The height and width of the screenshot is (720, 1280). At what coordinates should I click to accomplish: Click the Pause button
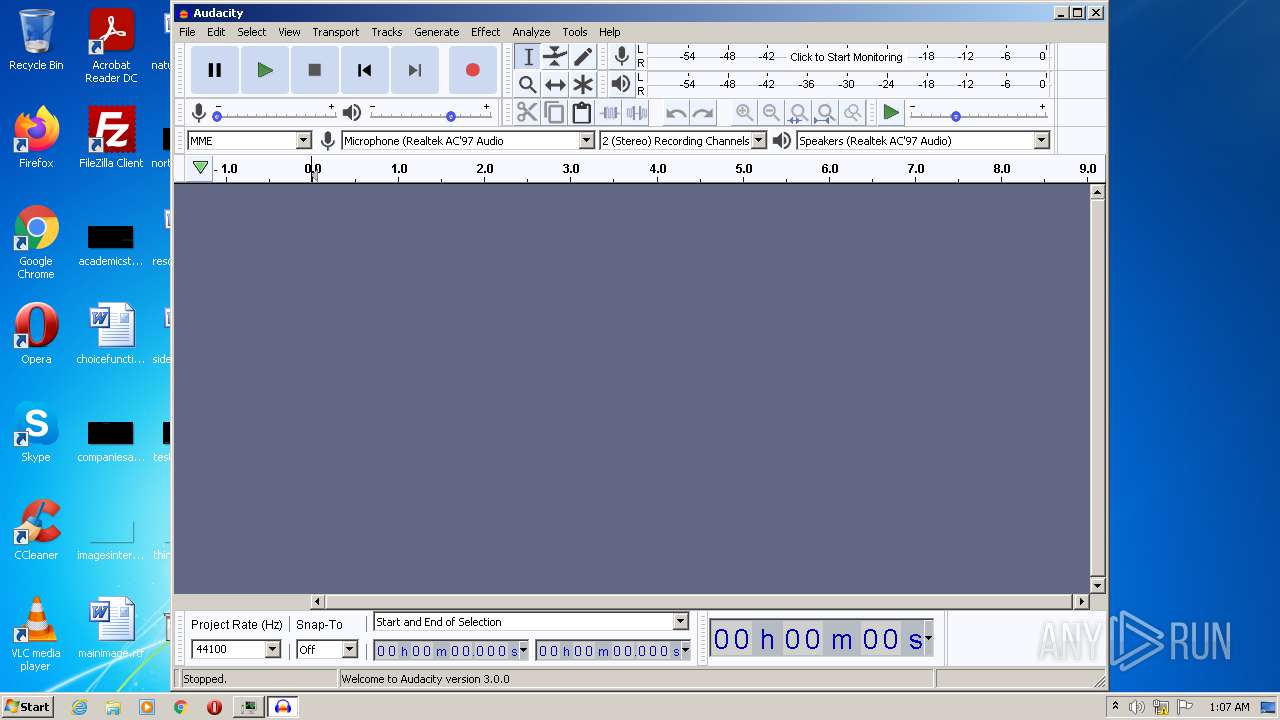pyautogui.click(x=214, y=70)
